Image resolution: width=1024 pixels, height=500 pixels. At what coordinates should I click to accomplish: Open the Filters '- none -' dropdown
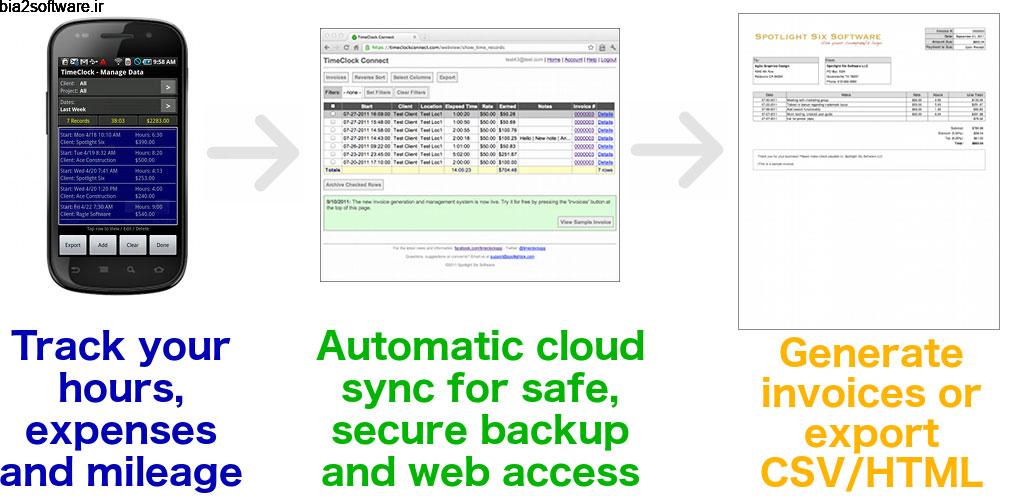coord(352,91)
